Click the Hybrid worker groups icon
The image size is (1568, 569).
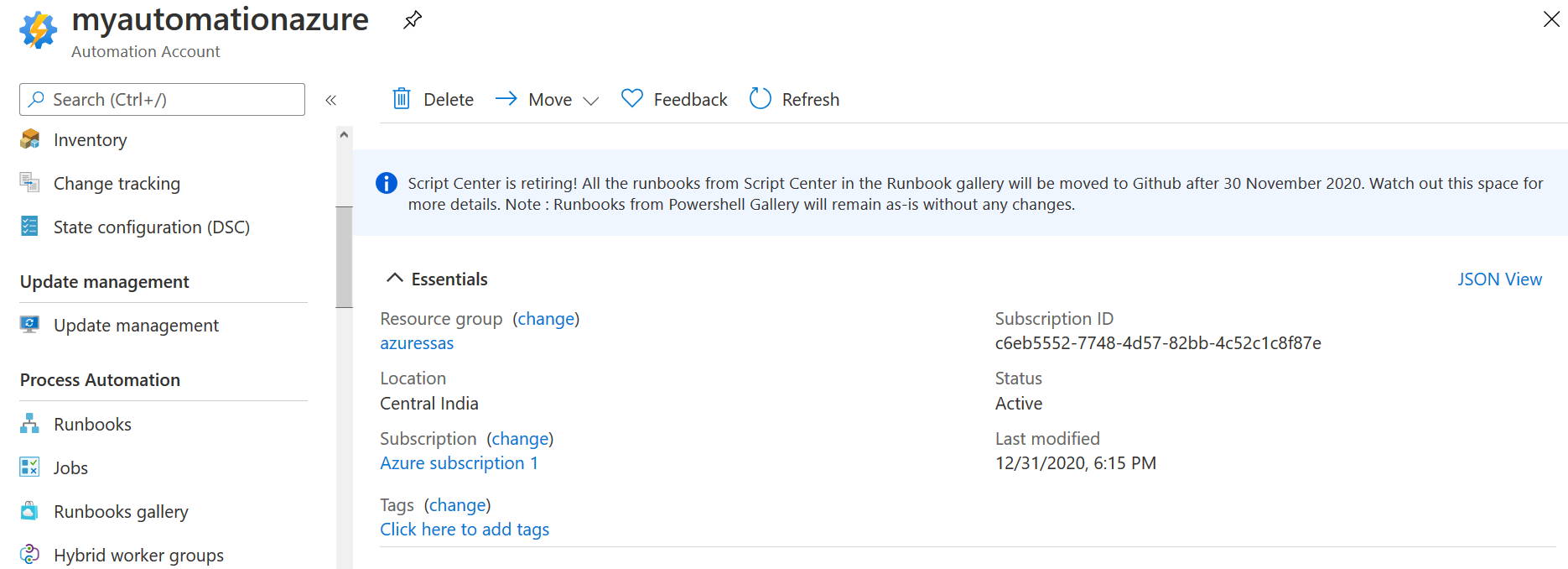tap(29, 555)
